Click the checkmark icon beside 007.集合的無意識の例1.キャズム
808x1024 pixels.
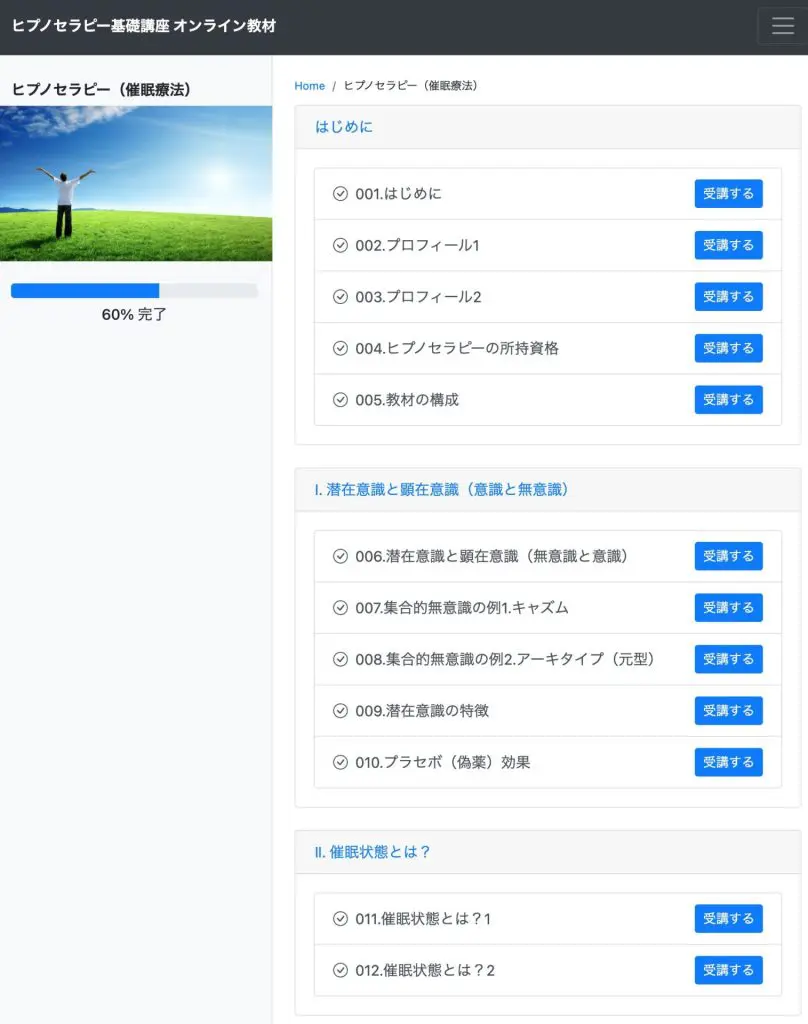pyautogui.click(x=340, y=608)
